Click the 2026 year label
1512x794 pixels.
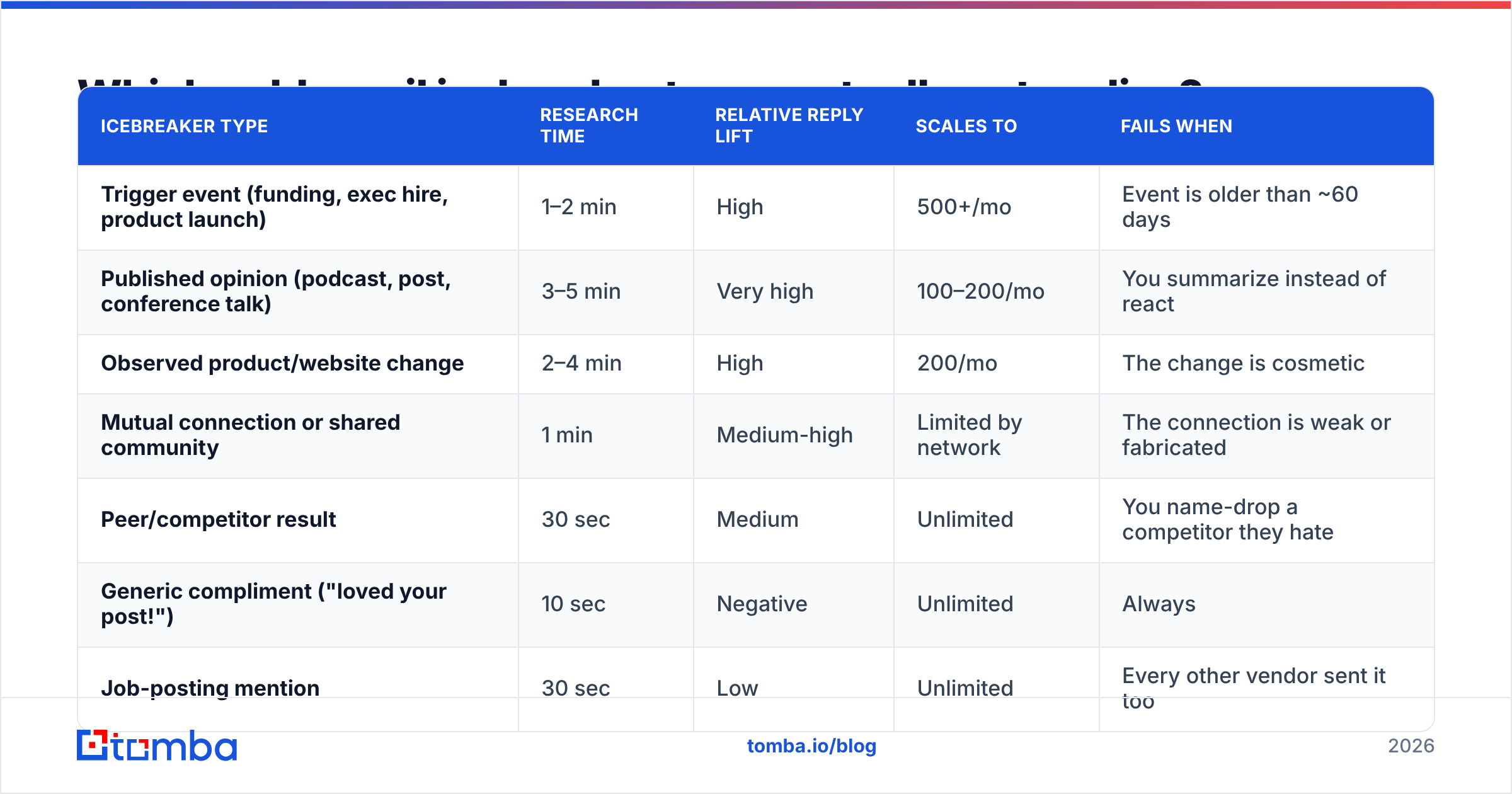(1411, 746)
